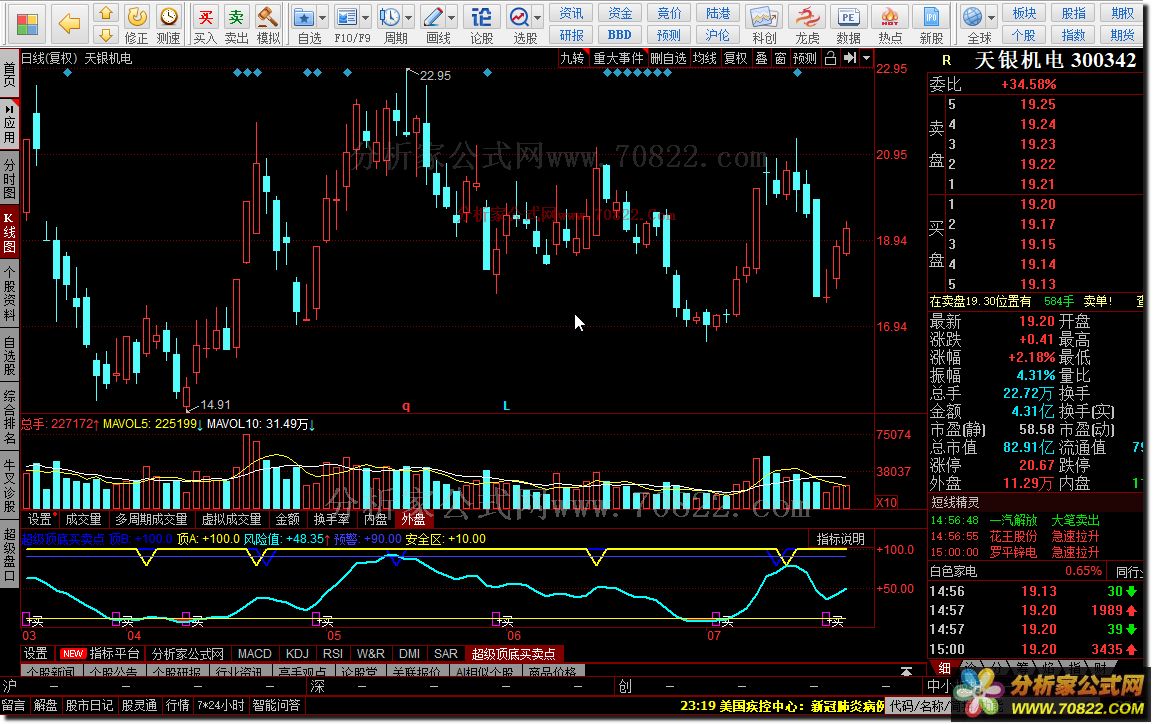Viewport: 1153px width, 724px height.
Task: Toggle 九转 indicator on chart
Action: click(572, 58)
